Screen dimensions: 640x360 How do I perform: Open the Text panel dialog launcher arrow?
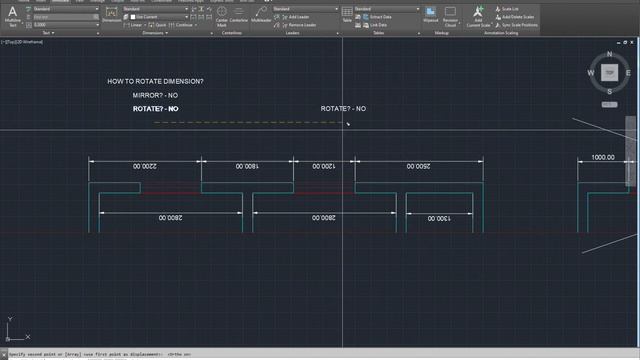97,33
